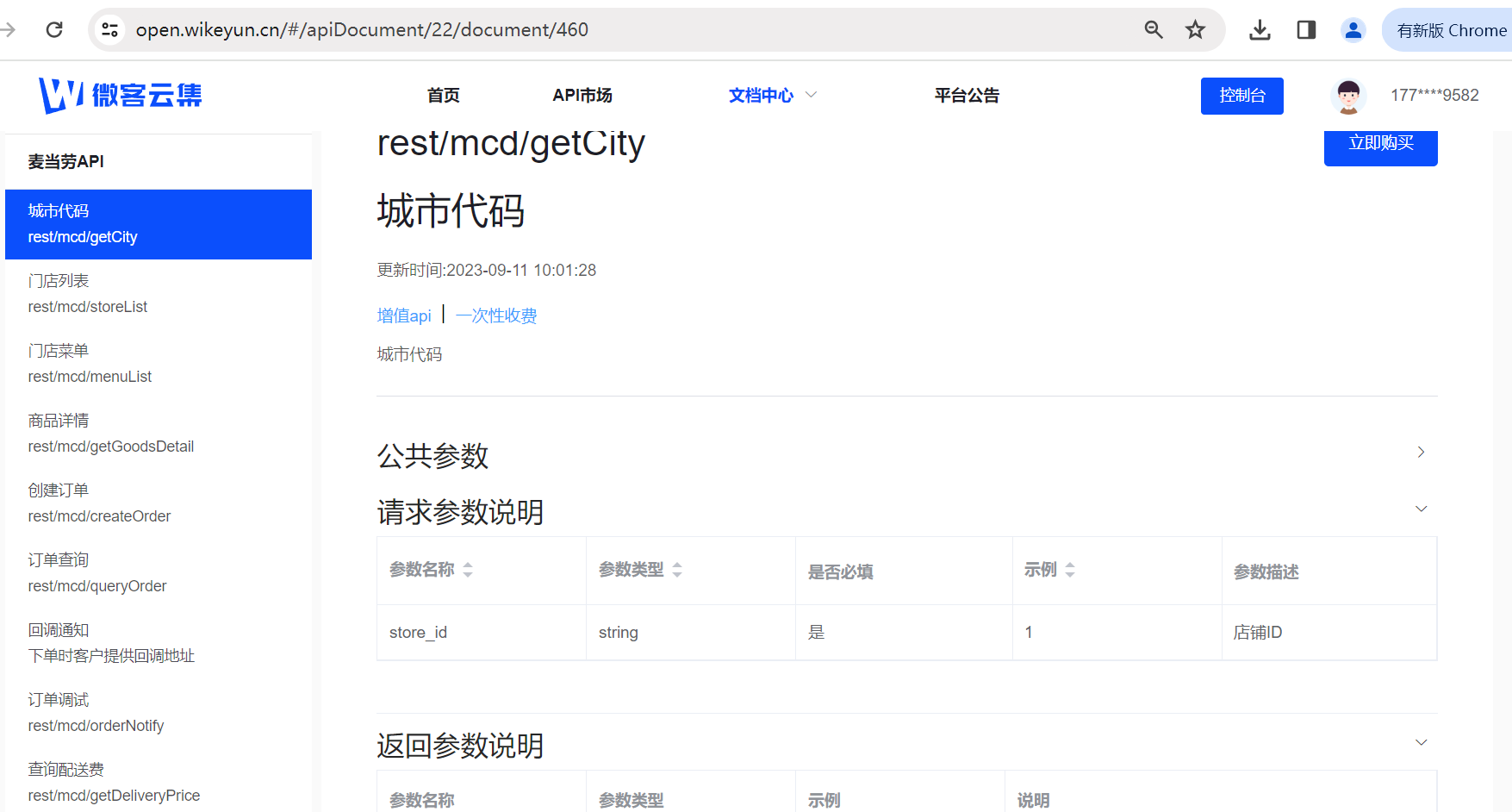The image size is (1512, 812).
Task: Click 更新时间 2023-09-11 text
Action: 487,271
